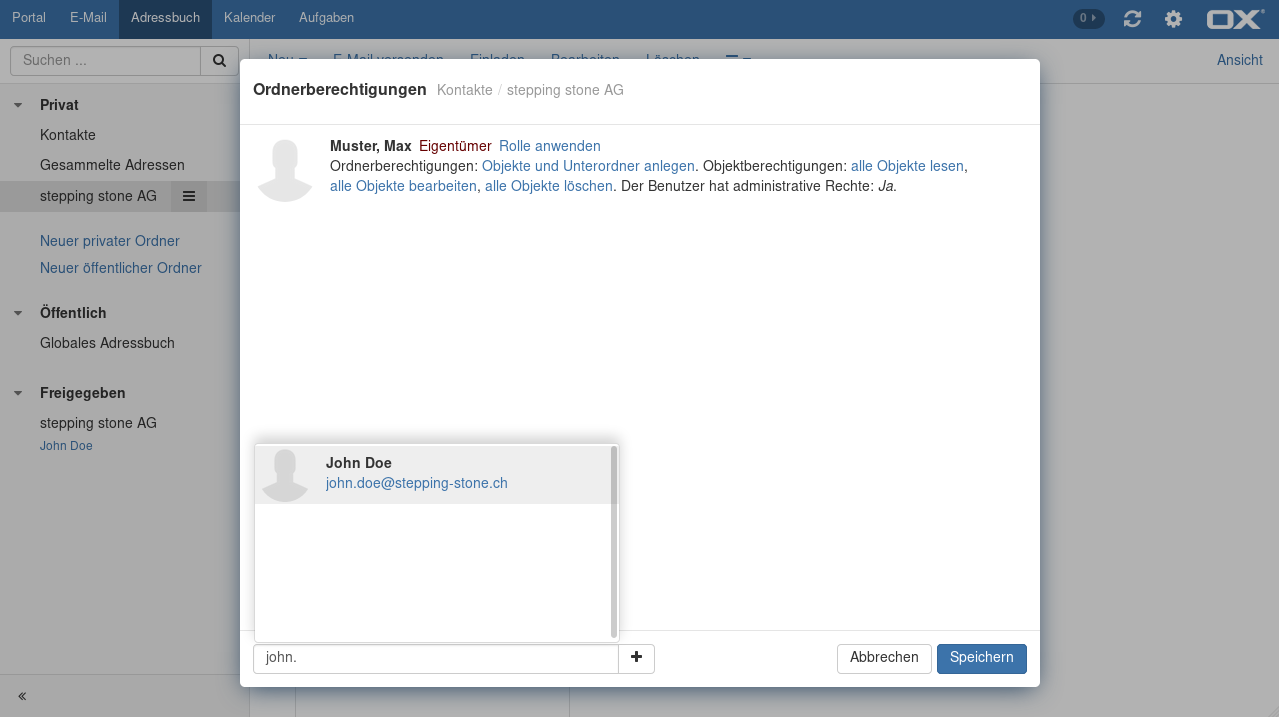The height and width of the screenshot is (717, 1279).
Task: Click the search magnifier button
Action: pyautogui.click(x=219, y=61)
